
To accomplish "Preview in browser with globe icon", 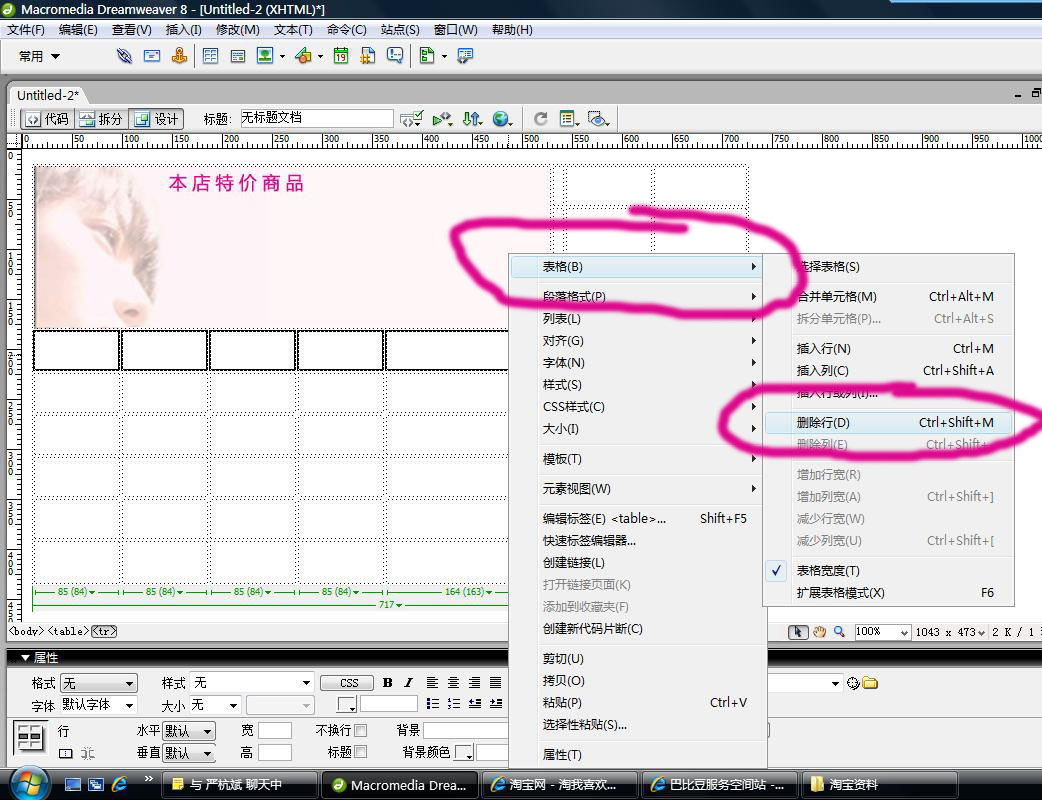I will pos(502,119).
